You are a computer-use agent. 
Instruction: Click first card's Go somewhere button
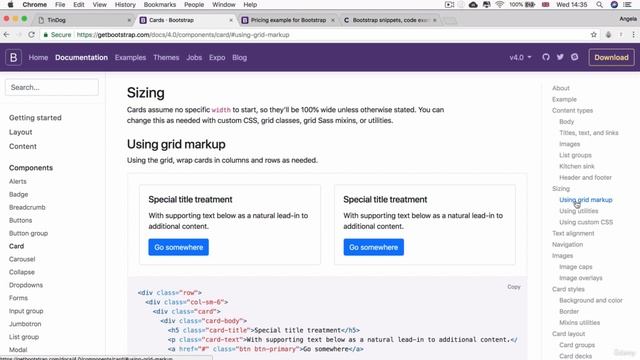(x=178, y=247)
